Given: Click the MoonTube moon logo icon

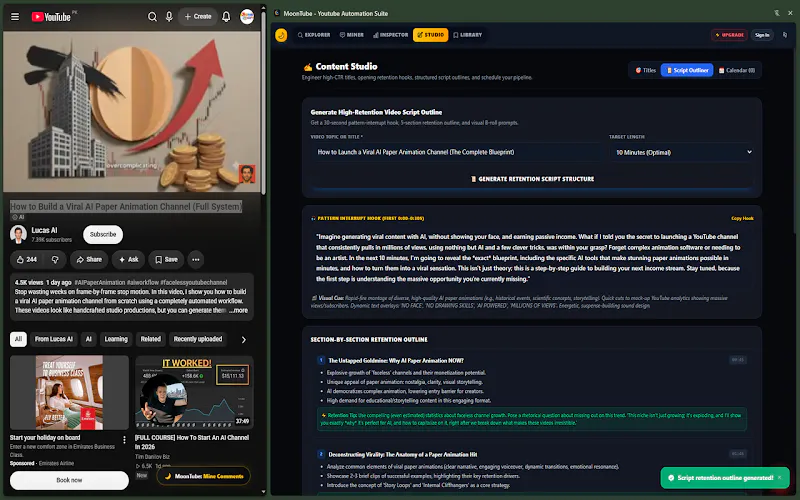Looking at the screenshot, I should [x=281, y=35].
